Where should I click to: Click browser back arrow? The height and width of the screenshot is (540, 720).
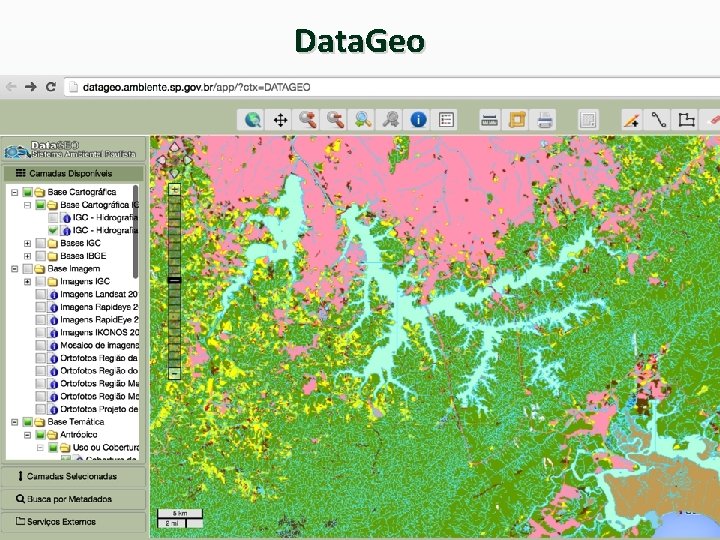coord(11,86)
